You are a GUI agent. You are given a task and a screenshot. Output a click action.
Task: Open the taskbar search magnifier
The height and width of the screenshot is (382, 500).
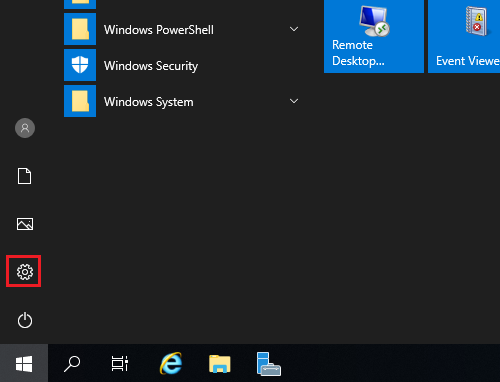coord(72,364)
